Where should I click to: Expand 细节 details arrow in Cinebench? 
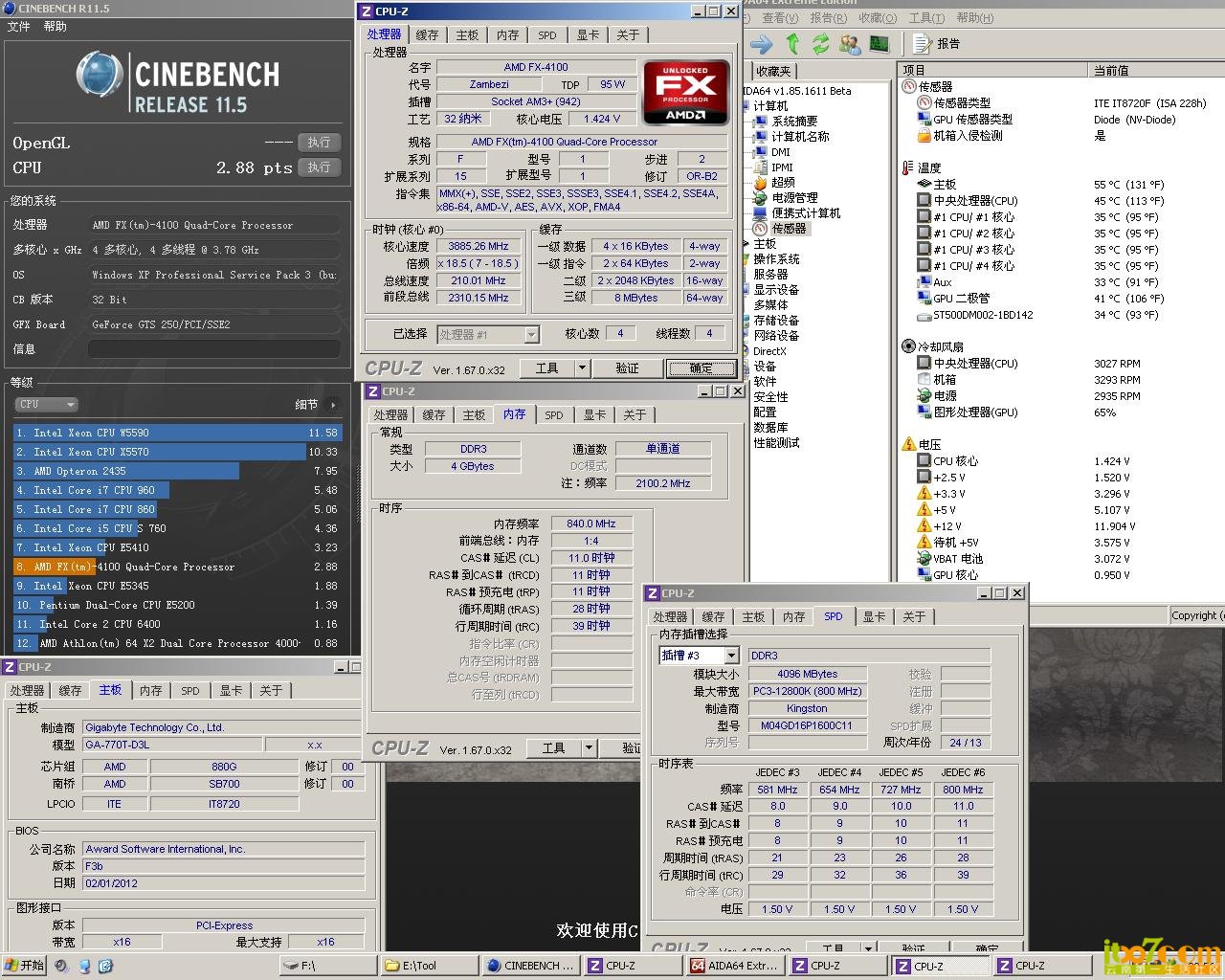coord(332,405)
